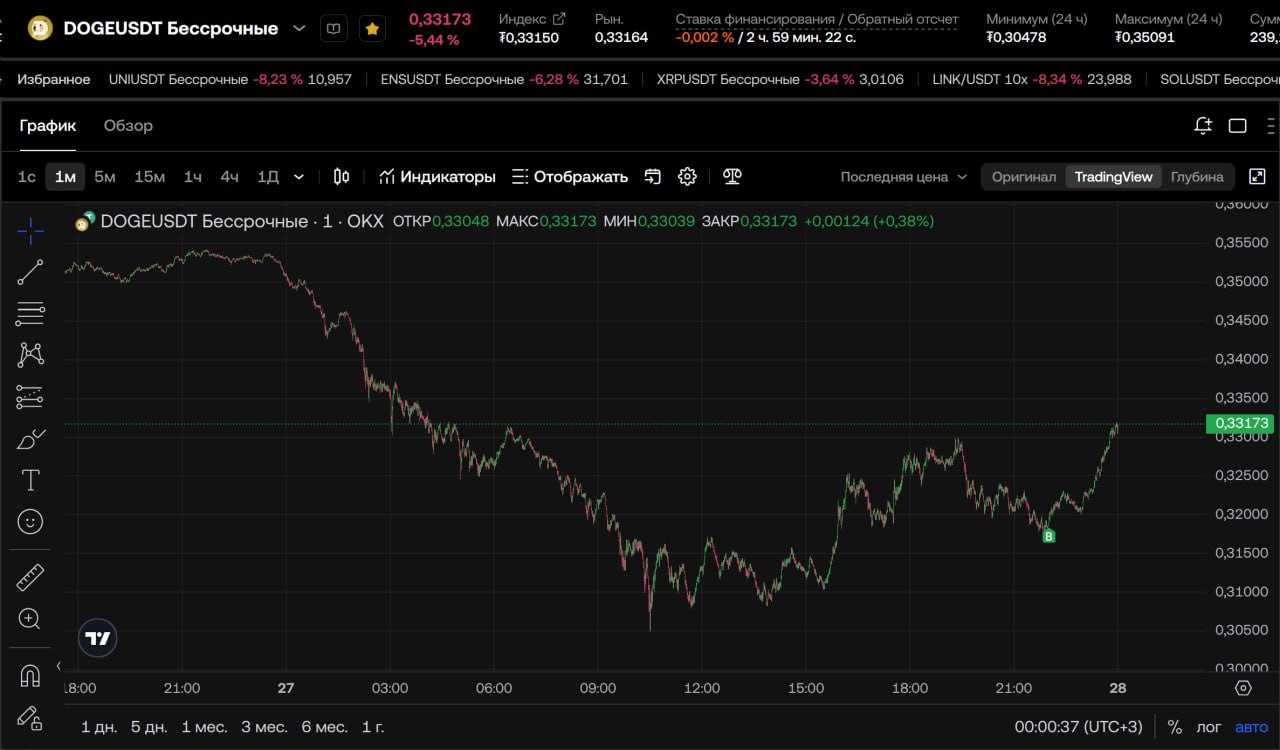Toggle the lock drawings padlock
This screenshot has height=750, width=1280.
[31, 718]
